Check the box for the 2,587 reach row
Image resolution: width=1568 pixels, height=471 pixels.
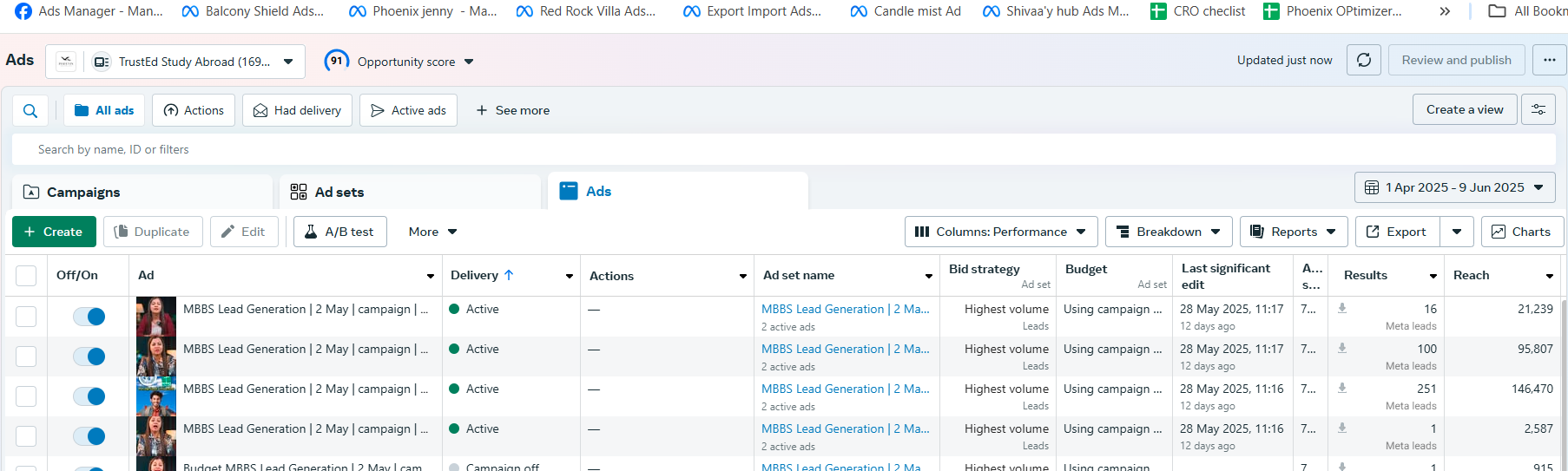point(26,435)
